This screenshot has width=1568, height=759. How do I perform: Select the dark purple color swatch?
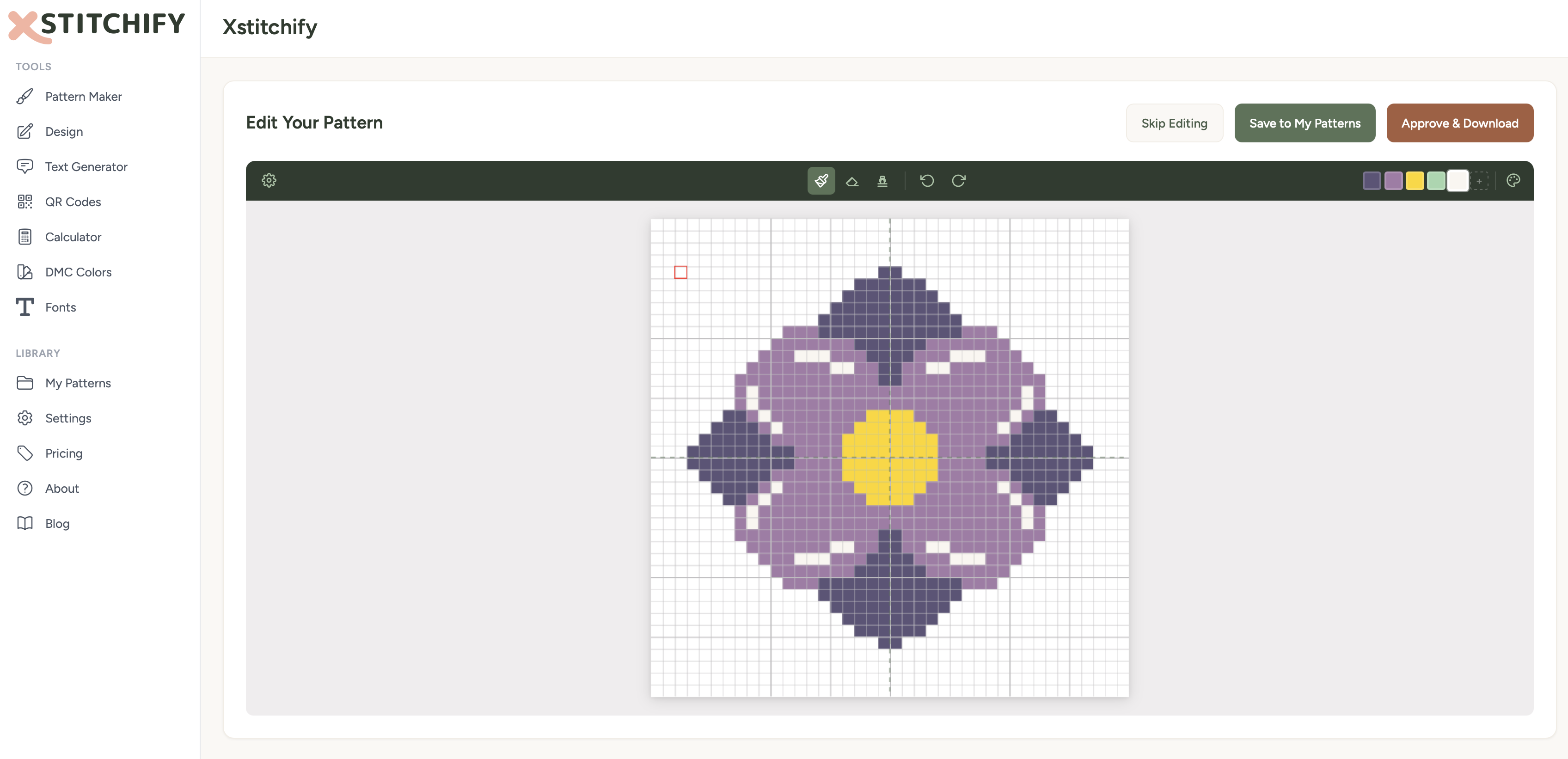1372,180
